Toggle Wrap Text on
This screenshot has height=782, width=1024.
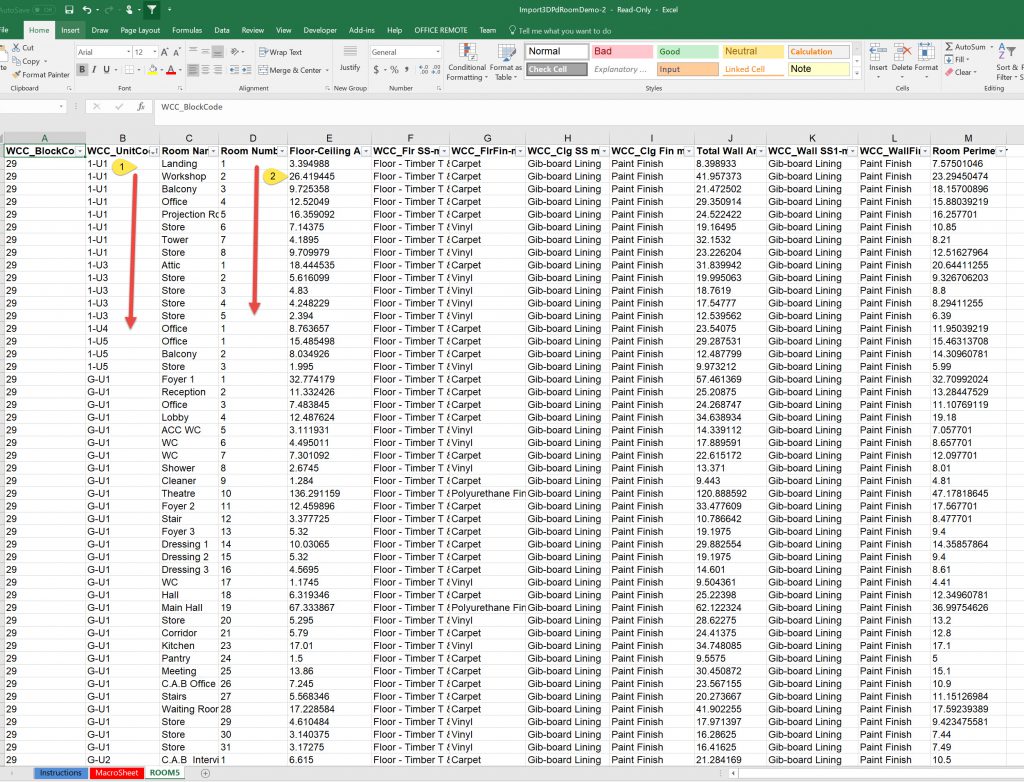[280, 52]
